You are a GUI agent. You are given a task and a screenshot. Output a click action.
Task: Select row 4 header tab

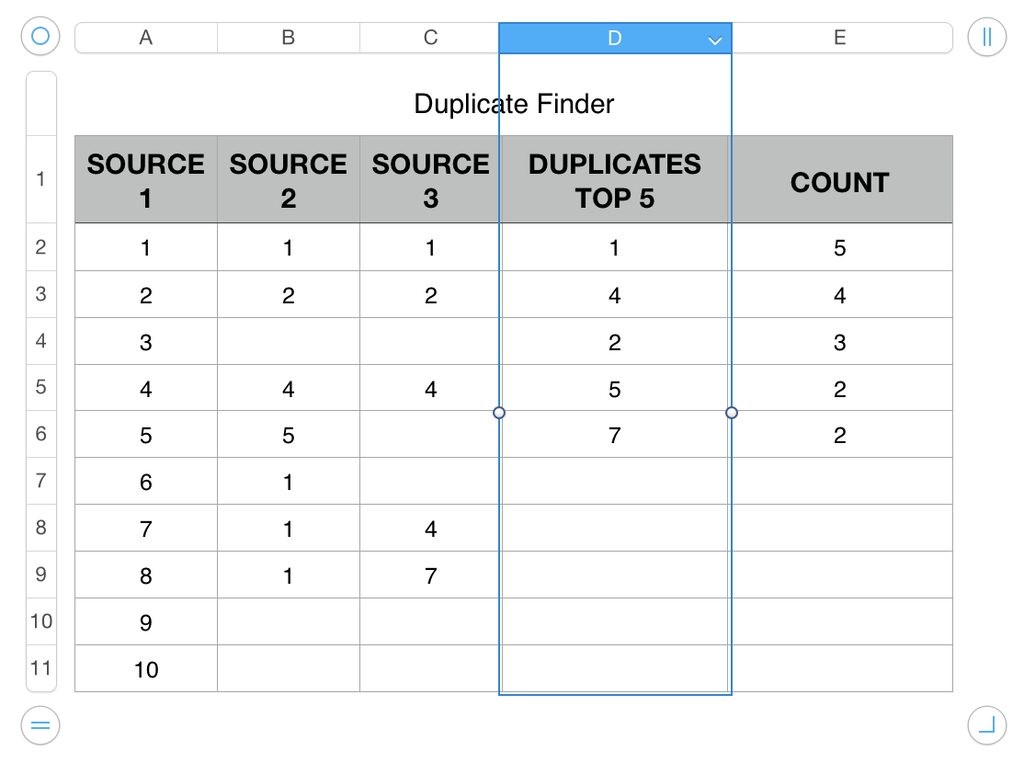click(41, 341)
